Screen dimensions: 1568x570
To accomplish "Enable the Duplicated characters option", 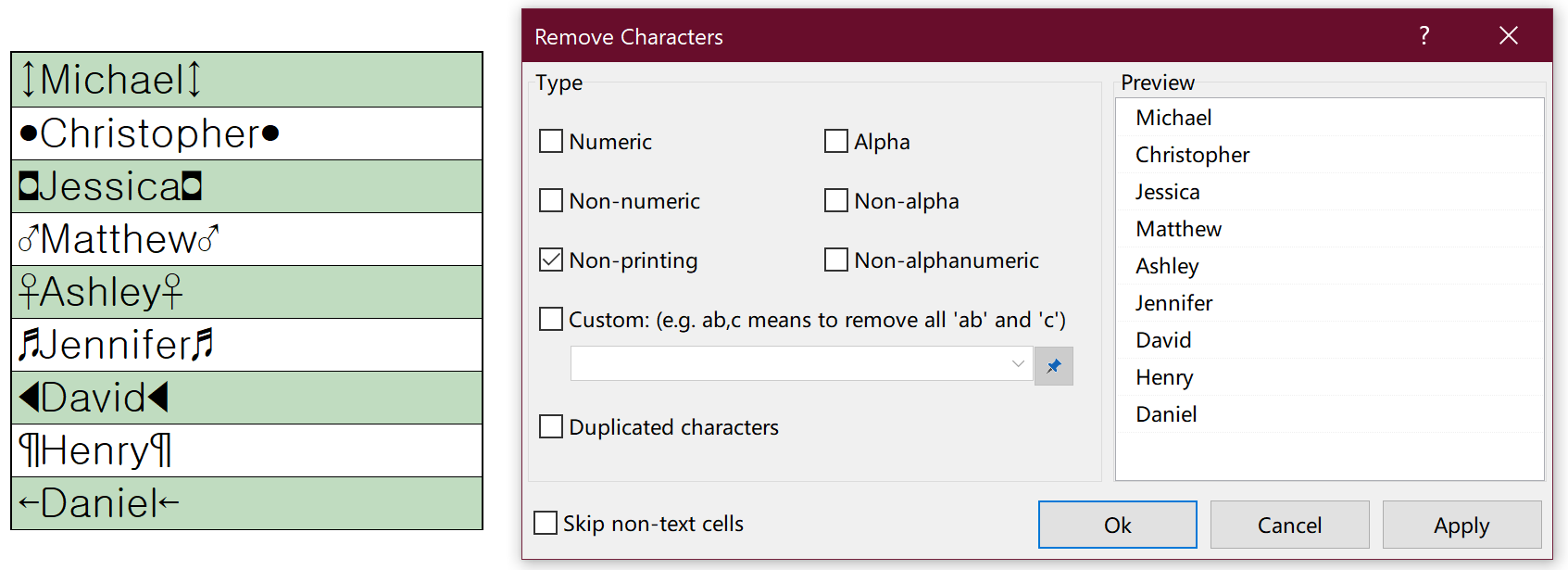I will point(550,426).
